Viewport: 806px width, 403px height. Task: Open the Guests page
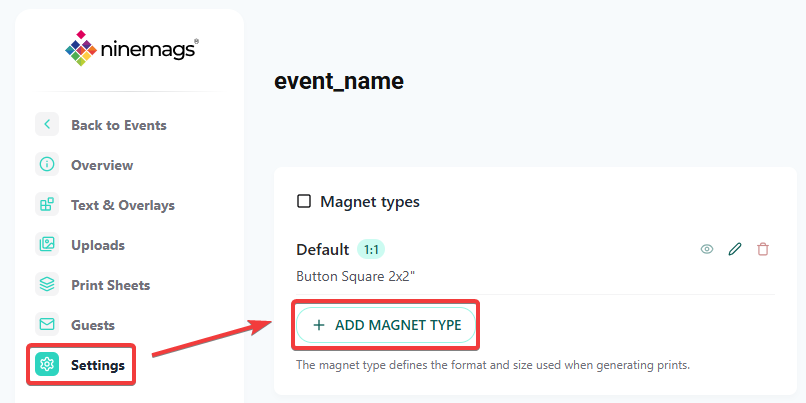point(93,325)
